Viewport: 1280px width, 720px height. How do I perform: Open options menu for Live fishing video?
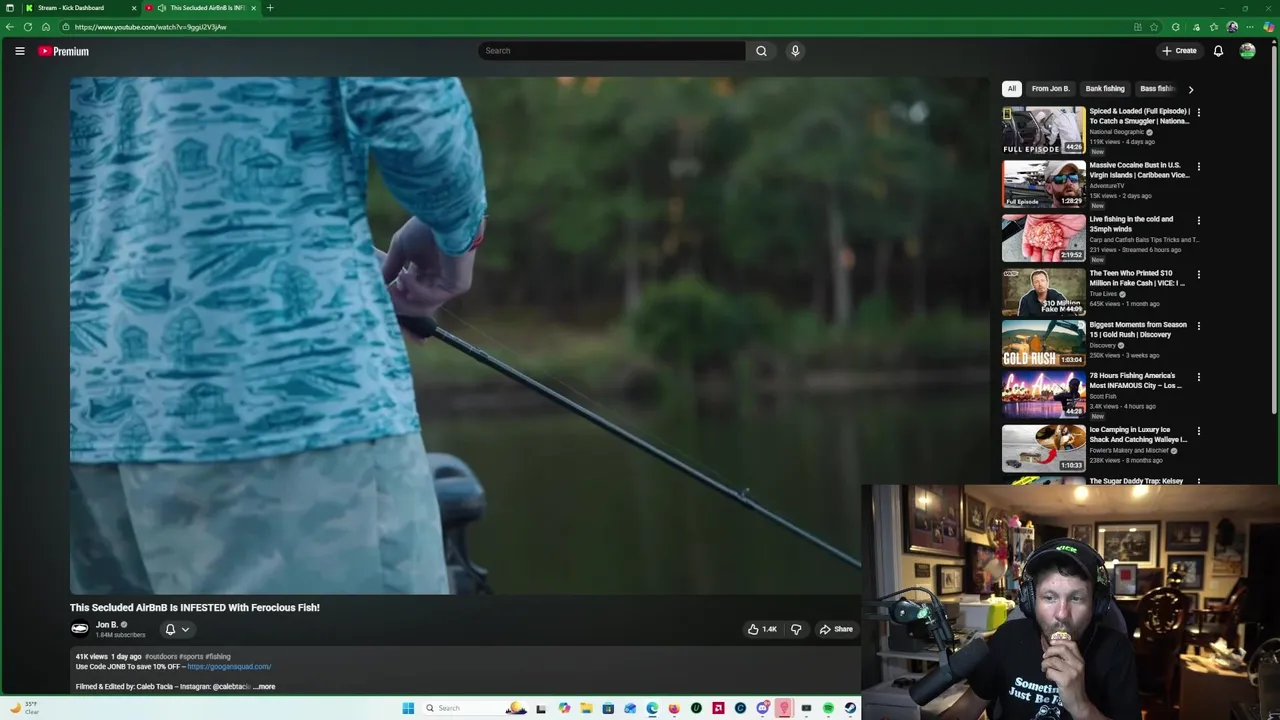point(1198,221)
